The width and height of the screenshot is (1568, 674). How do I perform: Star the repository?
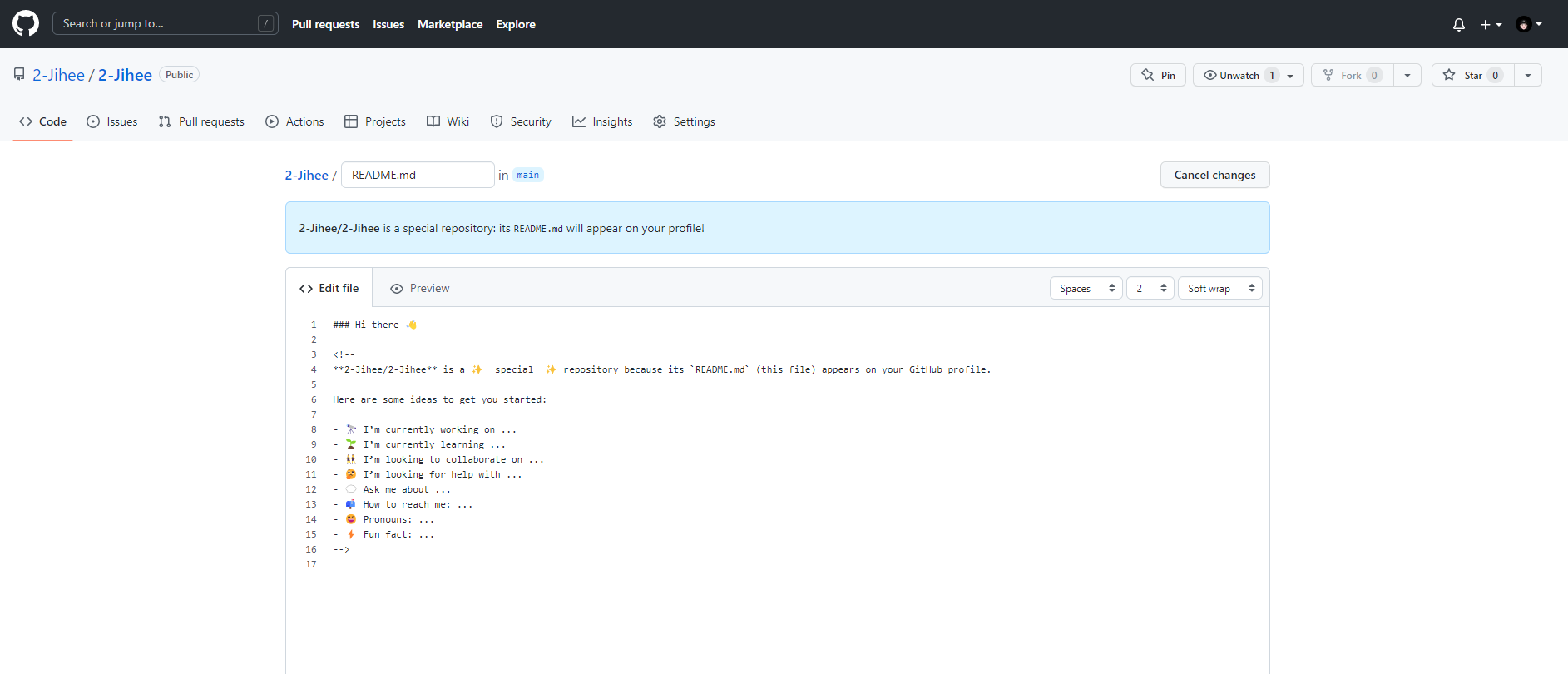point(1472,75)
